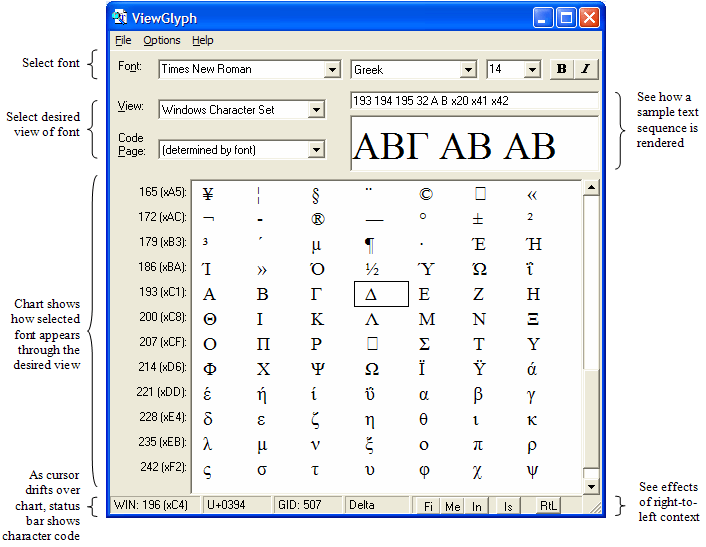The width and height of the screenshot is (706, 547).
Task: Select the capital Omega glyph in row 214
Action: coord(371,369)
